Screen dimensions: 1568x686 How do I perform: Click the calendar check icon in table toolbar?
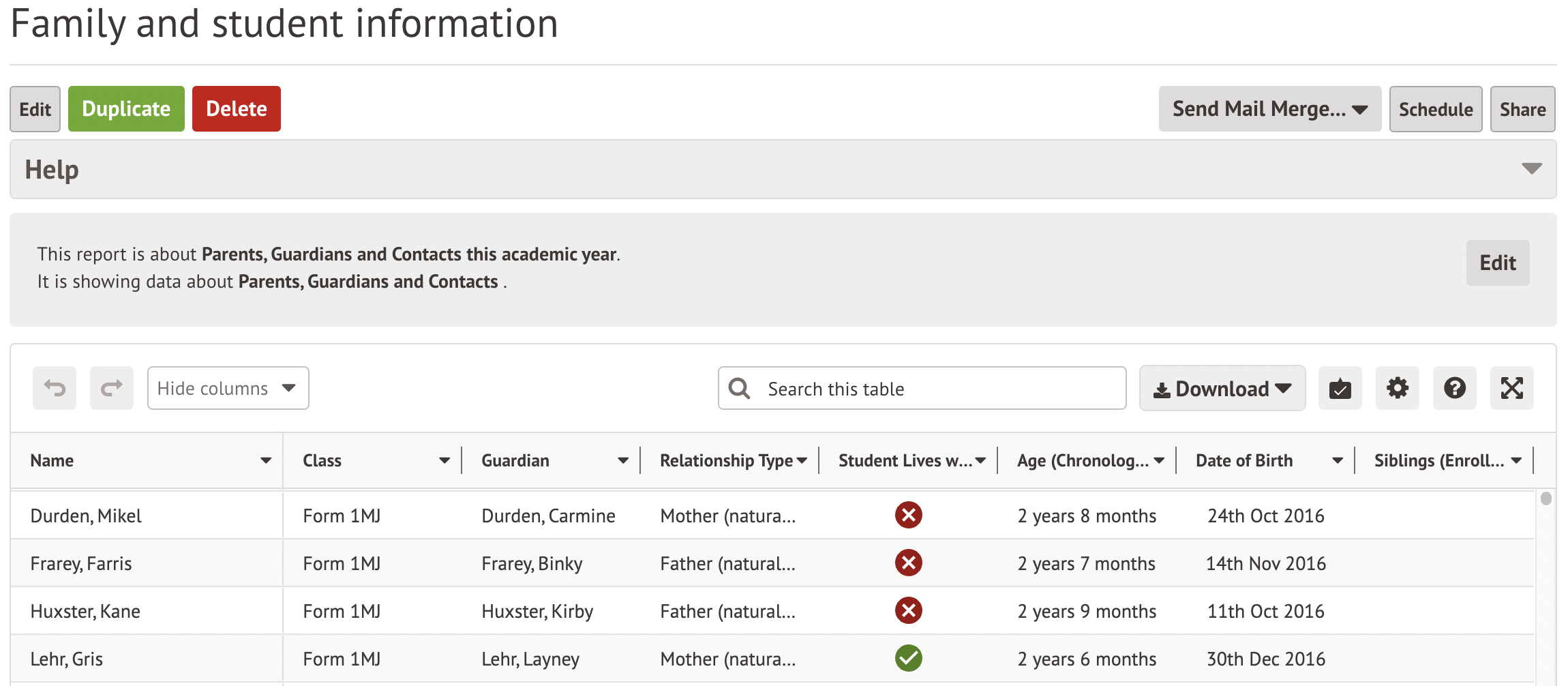tap(1340, 389)
